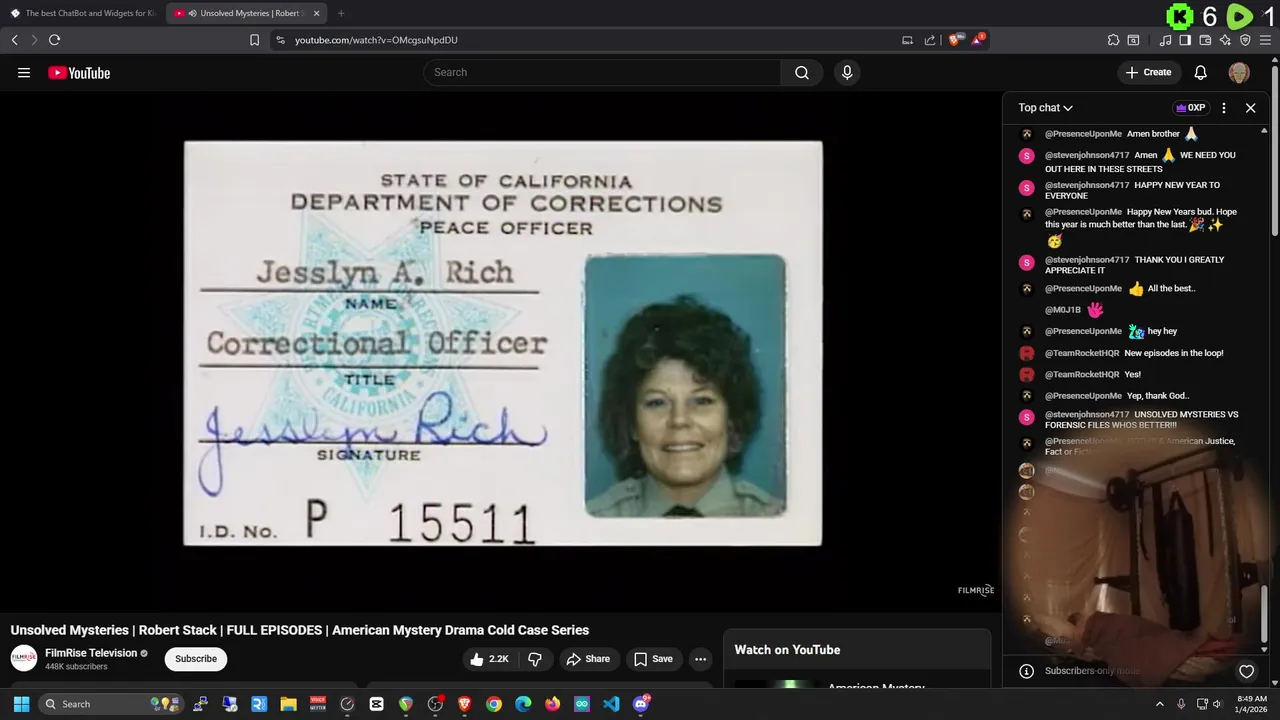This screenshot has width=1280, height=720.
Task: Click the Windows taskbar Search box
Action: pyautogui.click(x=110, y=704)
